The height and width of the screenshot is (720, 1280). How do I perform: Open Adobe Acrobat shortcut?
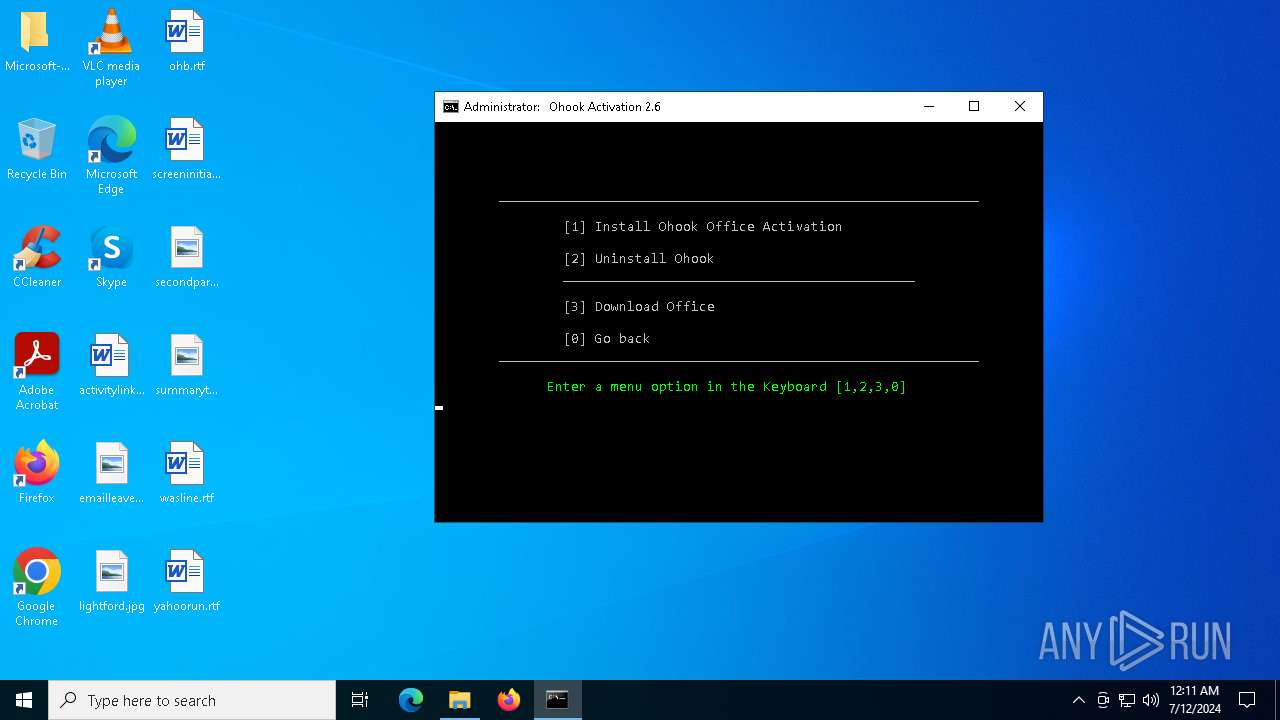(37, 372)
